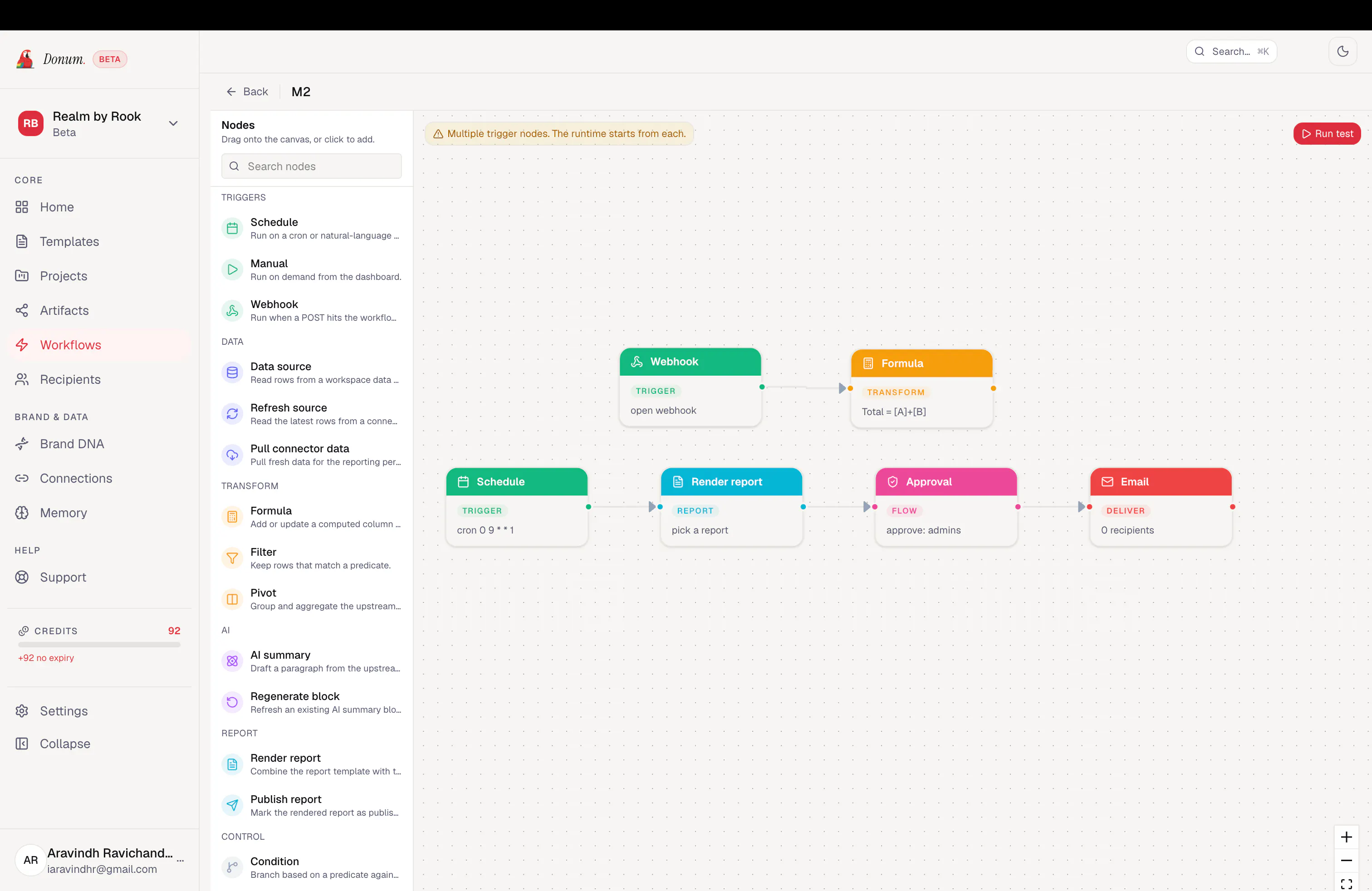Click the Manual trigger play icon
This screenshot has width=1372, height=891.
click(232, 270)
